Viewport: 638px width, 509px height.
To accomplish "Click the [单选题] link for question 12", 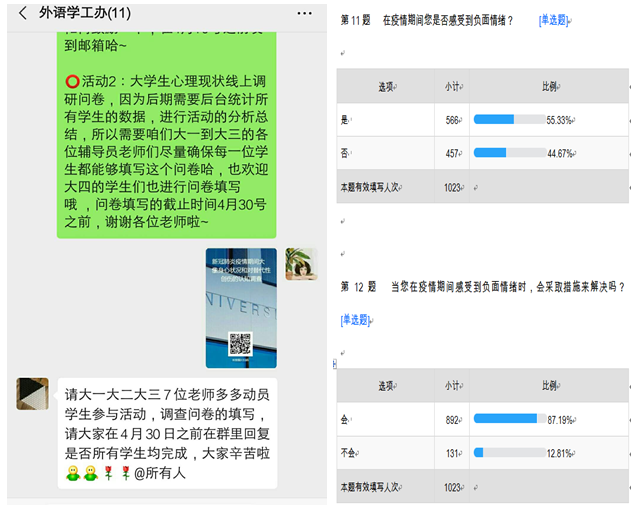I will tap(354, 320).
